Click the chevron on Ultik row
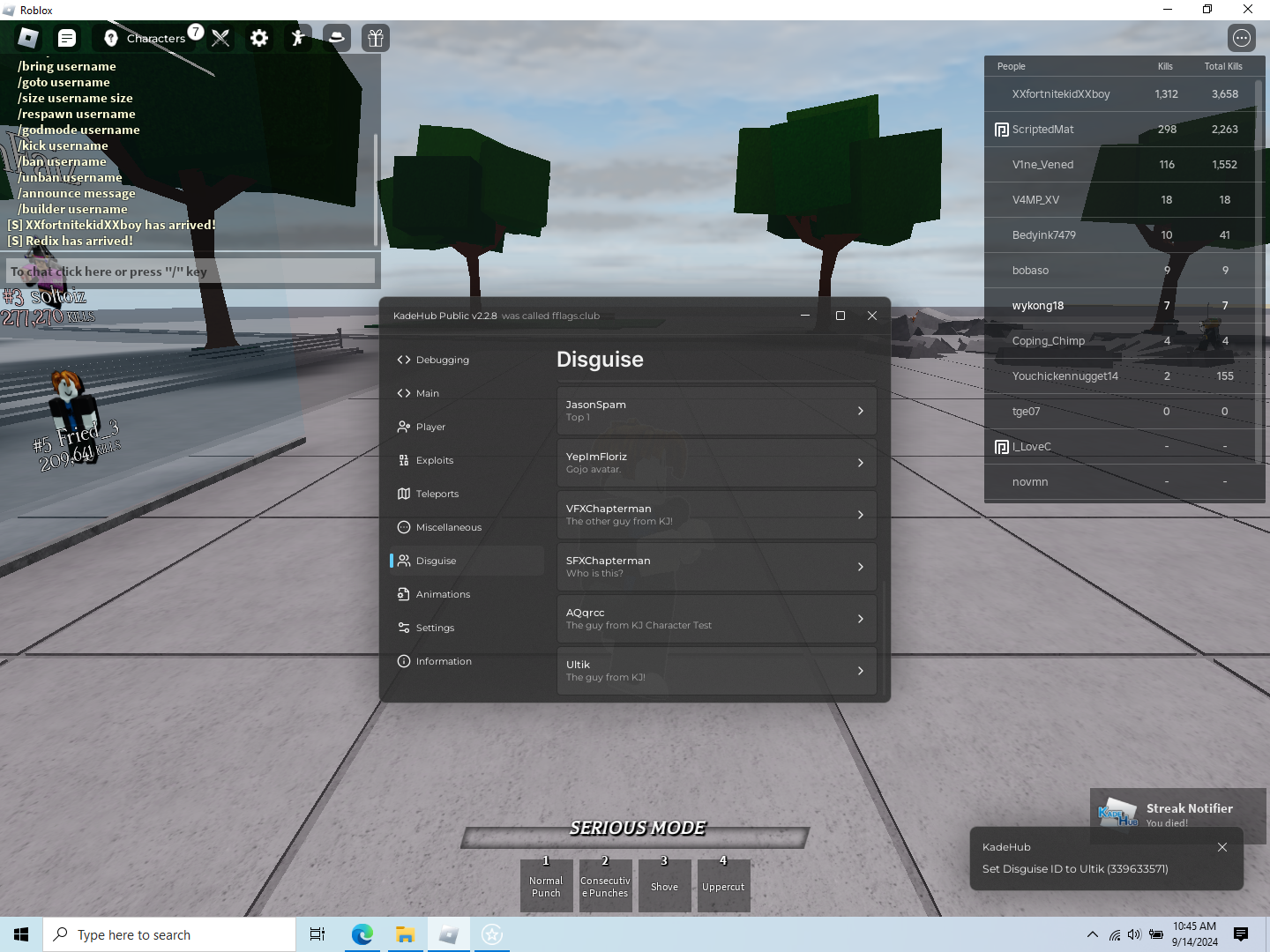The width and height of the screenshot is (1270, 952). pyautogui.click(x=861, y=671)
